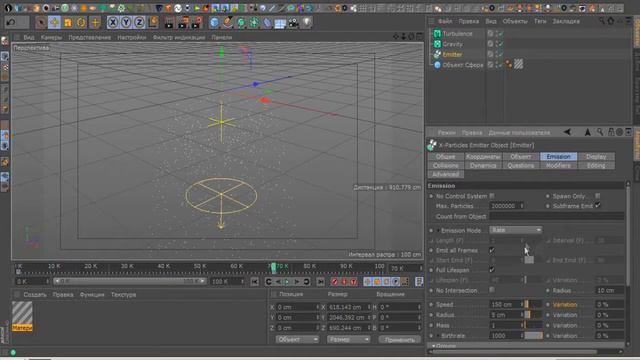Click the sphere object material tag
Screen dimensions: 640x360
tap(518, 64)
